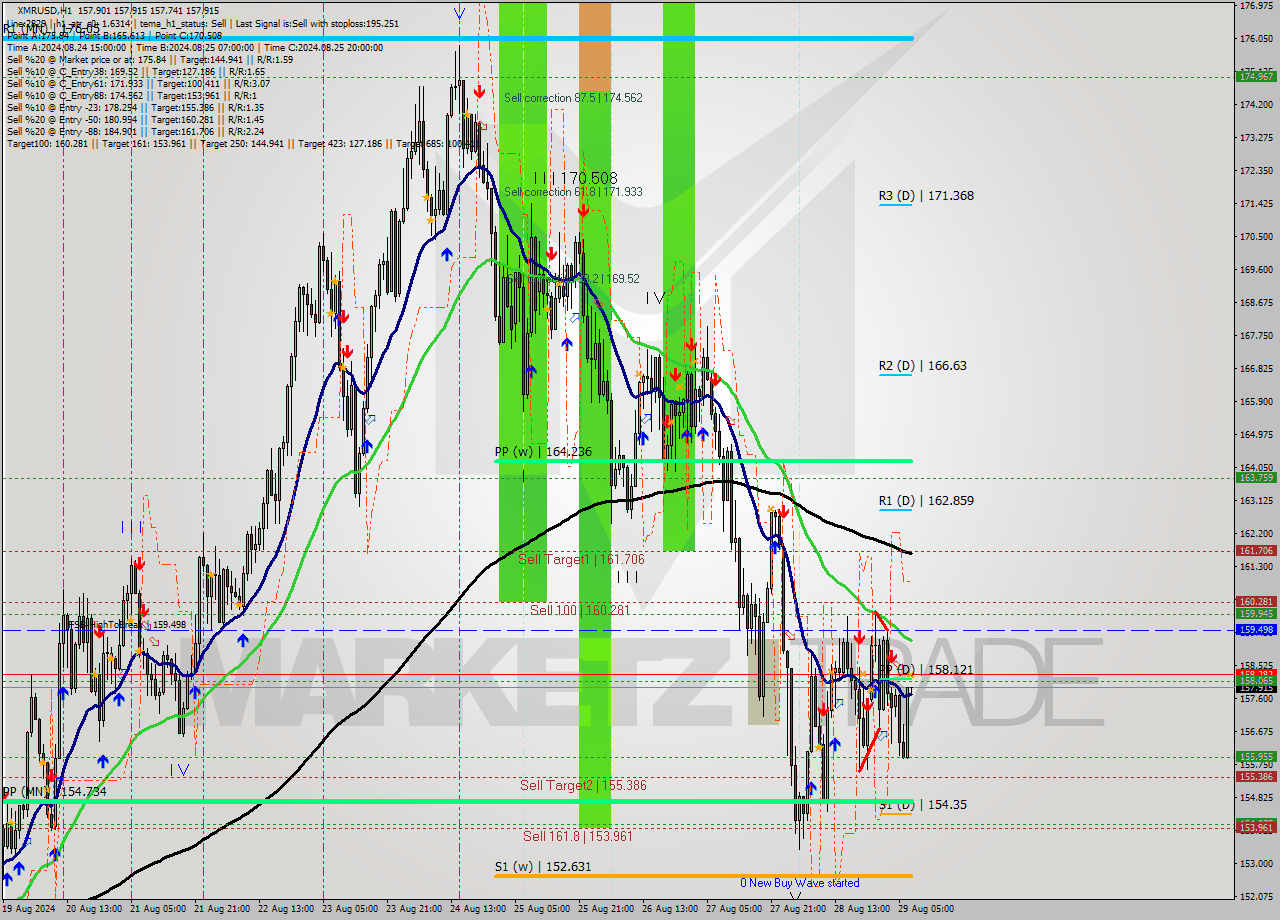This screenshot has width=1280, height=920.
Task: Click the blue V wave marker at chart top
Action: point(459,13)
